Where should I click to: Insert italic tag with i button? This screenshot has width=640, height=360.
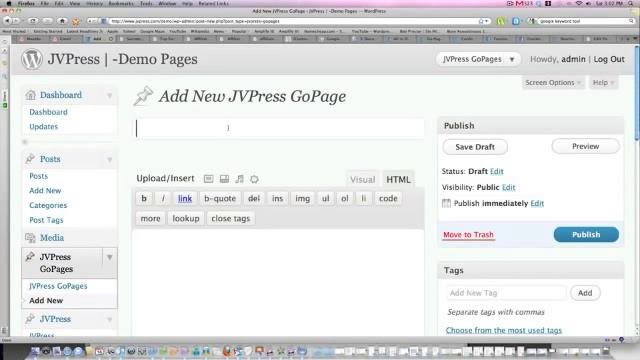point(163,198)
